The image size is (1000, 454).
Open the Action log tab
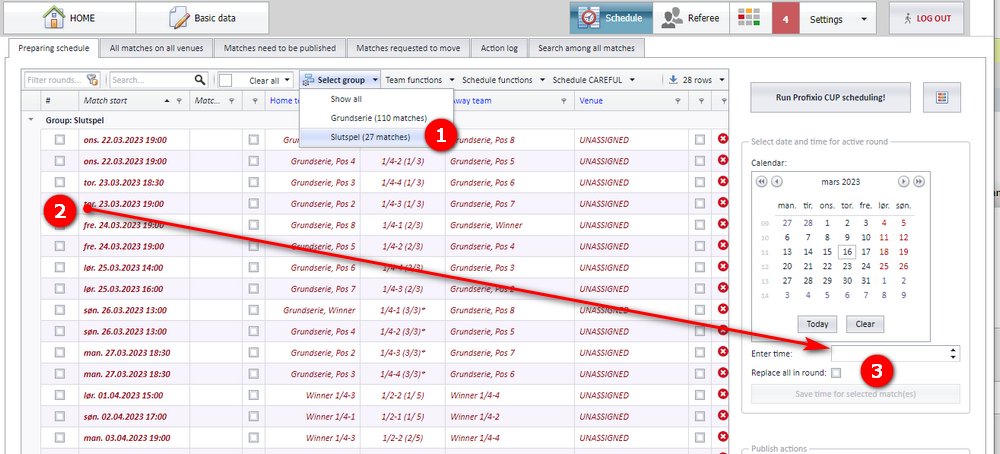(x=499, y=48)
